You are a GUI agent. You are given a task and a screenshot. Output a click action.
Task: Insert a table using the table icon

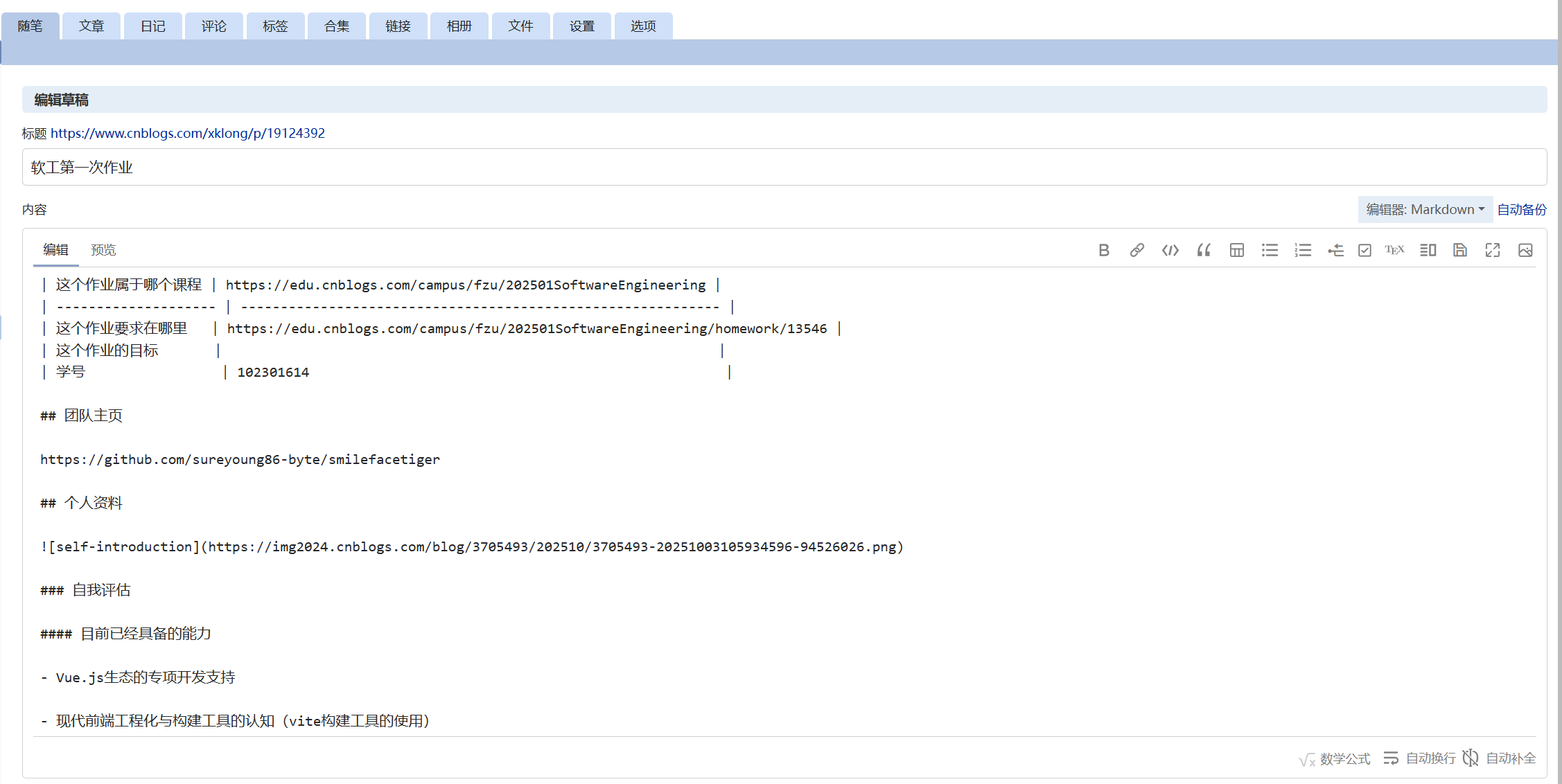pos(1237,250)
